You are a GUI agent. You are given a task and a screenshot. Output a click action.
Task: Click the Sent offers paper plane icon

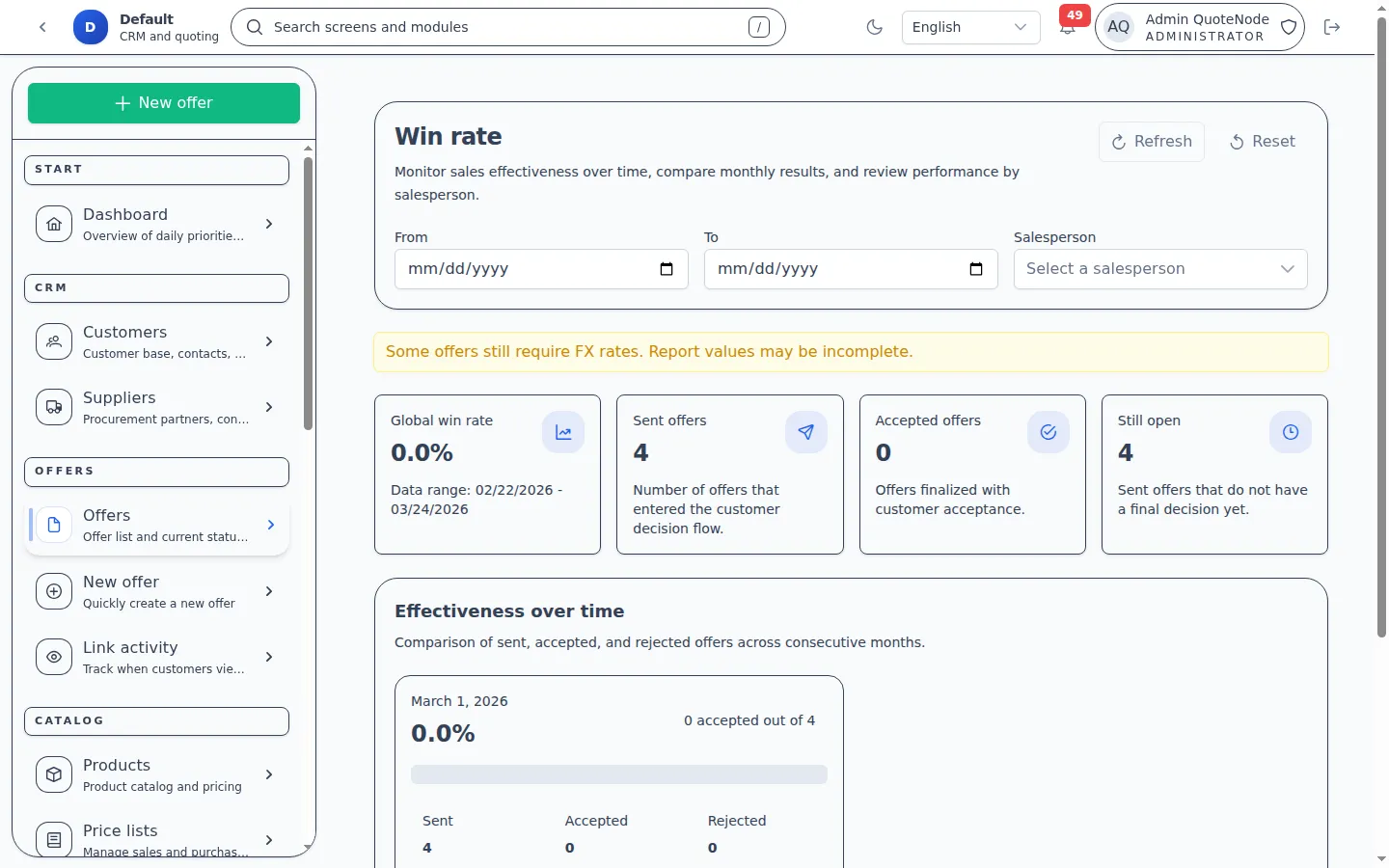(x=805, y=433)
